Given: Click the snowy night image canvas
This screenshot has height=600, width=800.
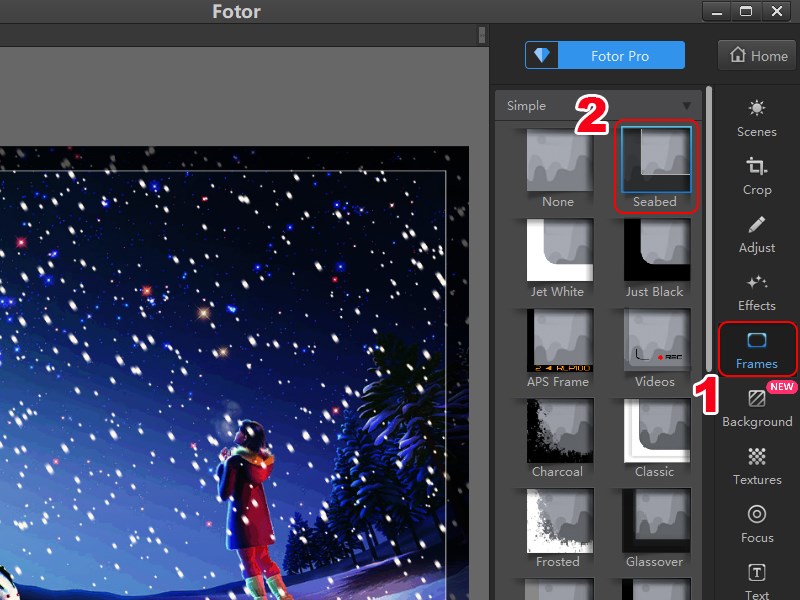Looking at the screenshot, I should coord(234,373).
